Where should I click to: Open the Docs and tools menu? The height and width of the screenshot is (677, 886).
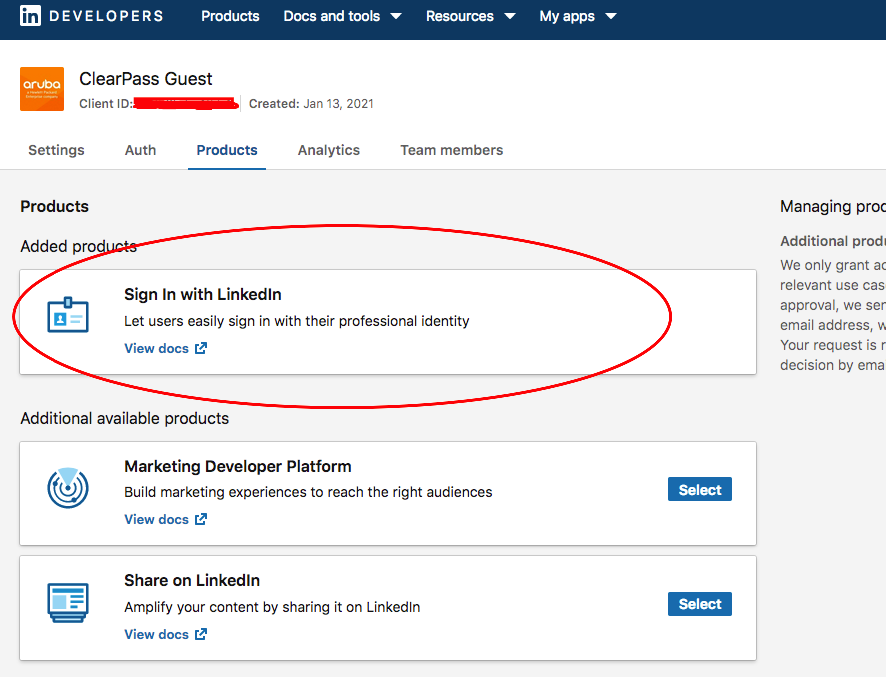[332, 16]
